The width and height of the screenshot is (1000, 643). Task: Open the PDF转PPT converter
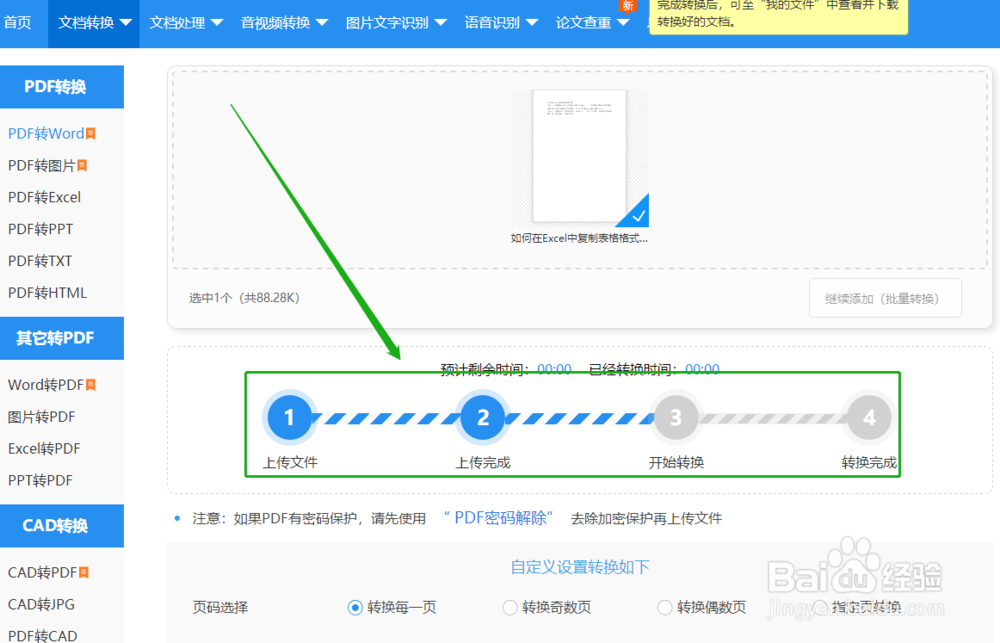click(x=39, y=229)
